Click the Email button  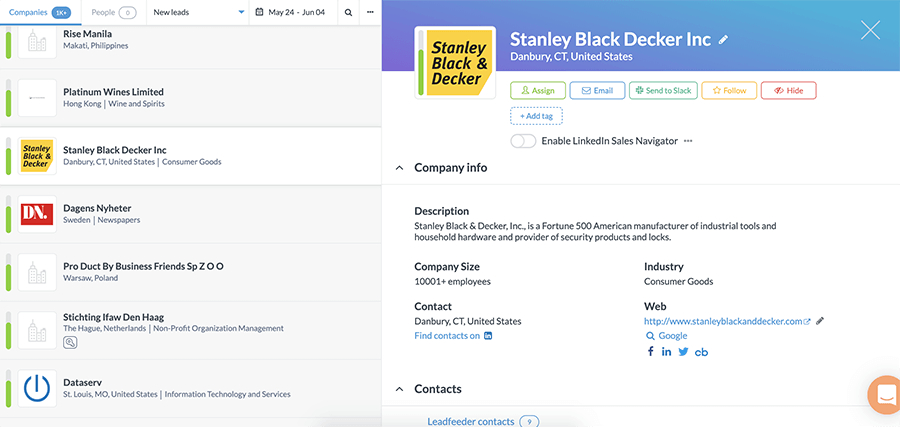[x=597, y=91]
